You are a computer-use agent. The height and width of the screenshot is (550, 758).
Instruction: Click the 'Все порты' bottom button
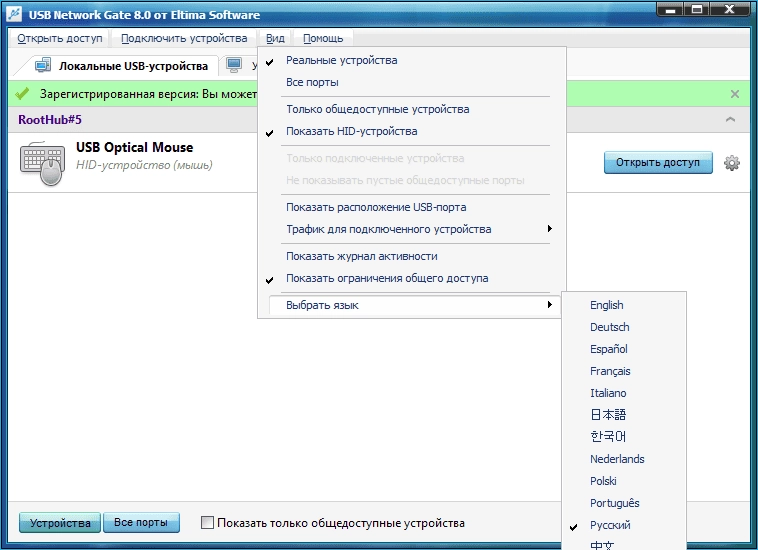[x=141, y=522]
